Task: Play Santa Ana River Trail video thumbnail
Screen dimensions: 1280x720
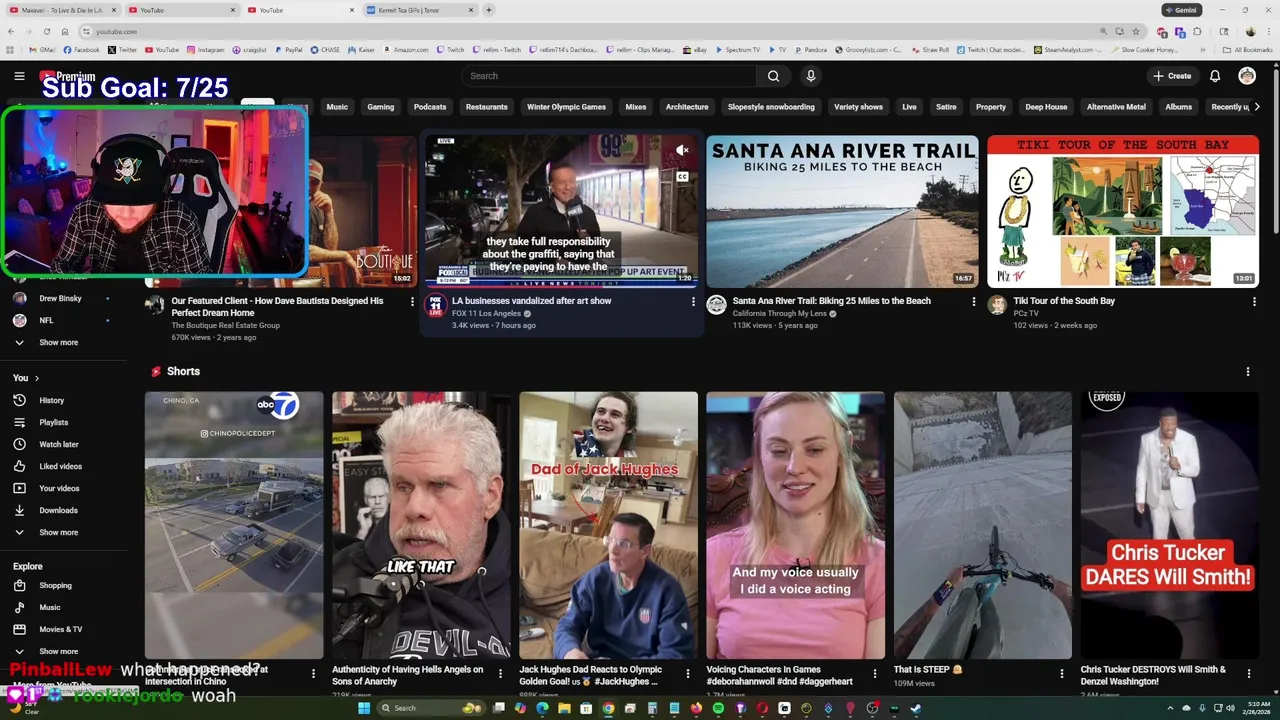Action: click(x=842, y=211)
